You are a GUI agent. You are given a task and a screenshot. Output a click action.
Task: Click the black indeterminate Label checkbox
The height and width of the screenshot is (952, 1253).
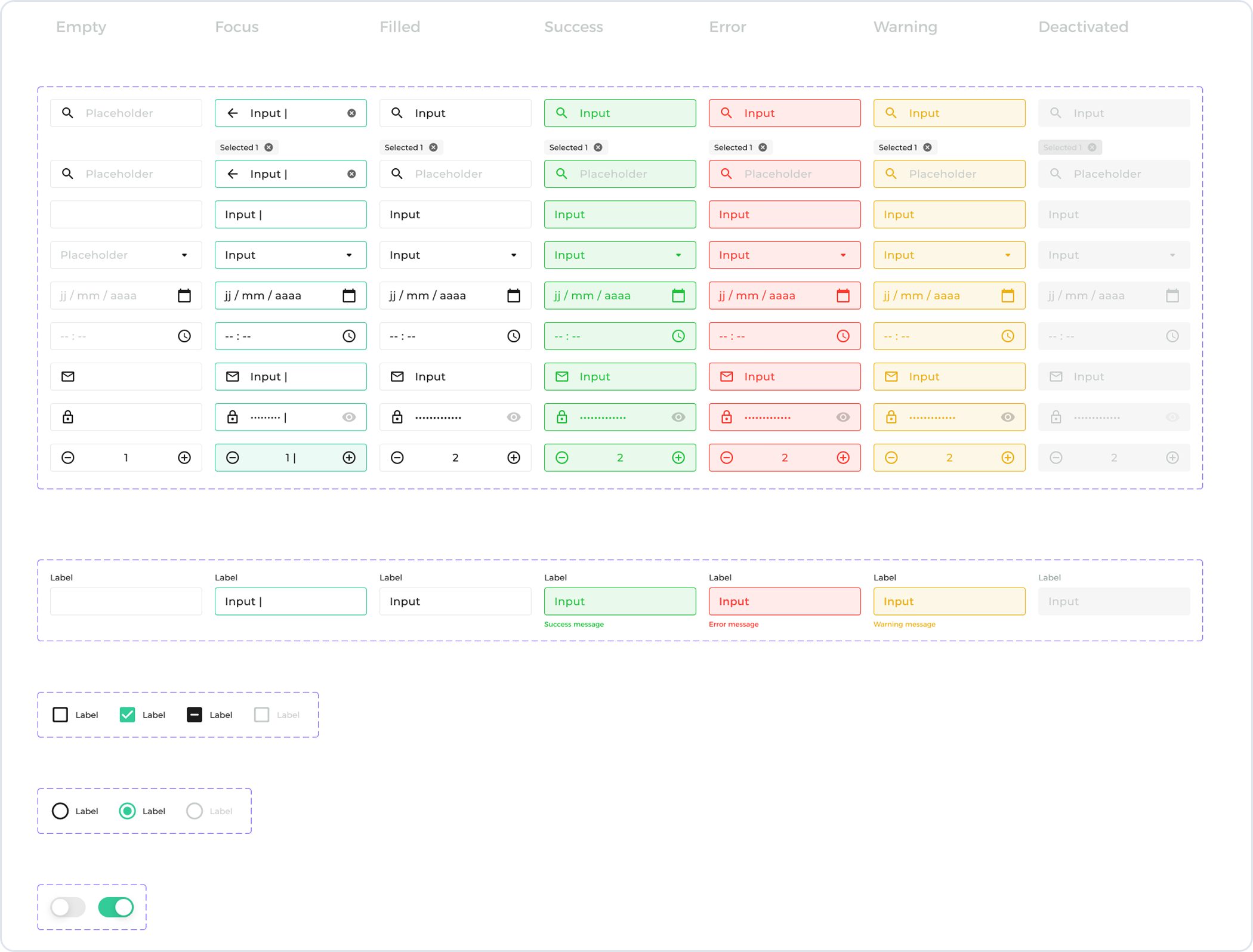click(195, 715)
